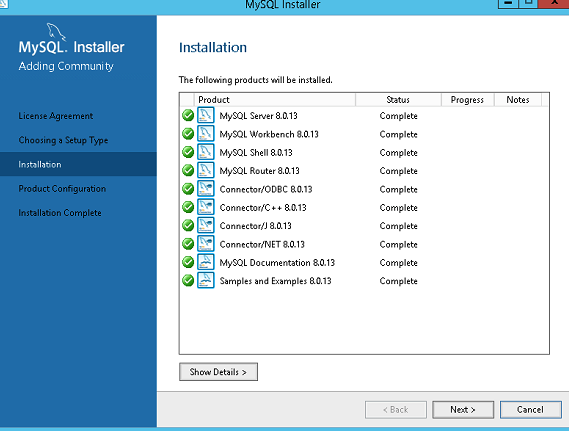
Task: Click green checkmark beside MySQL Router 8.0.13
Action: [x=188, y=170]
